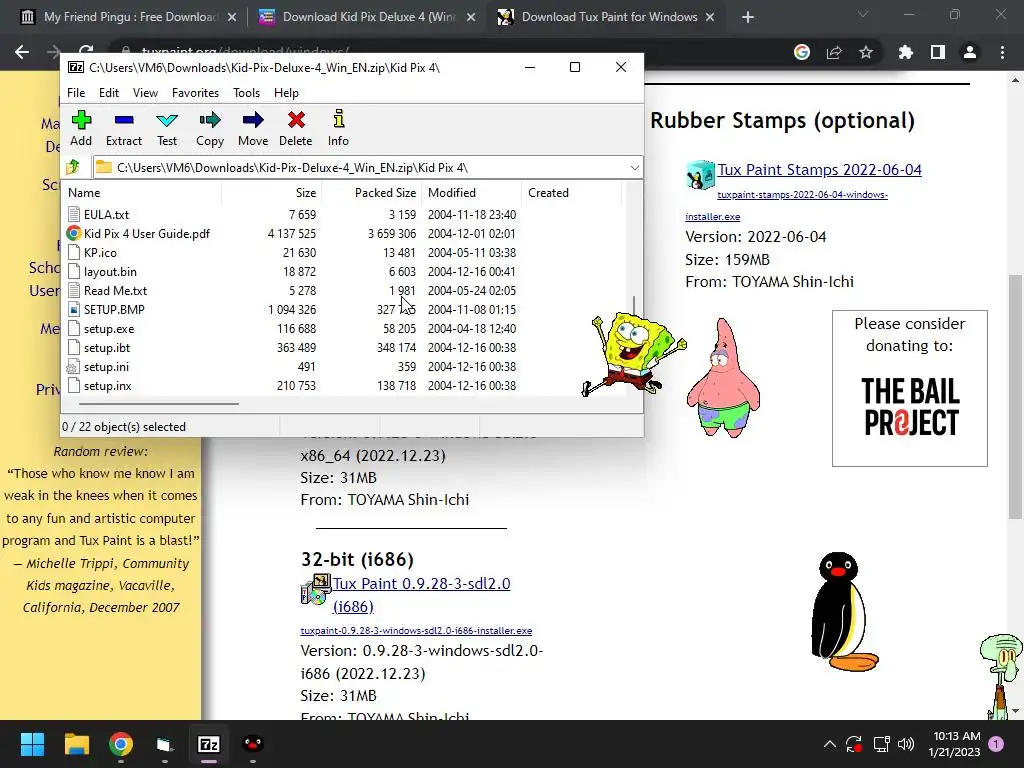Click the Chrome back arrow
The width and height of the screenshot is (1024, 768).
(22, 52)
